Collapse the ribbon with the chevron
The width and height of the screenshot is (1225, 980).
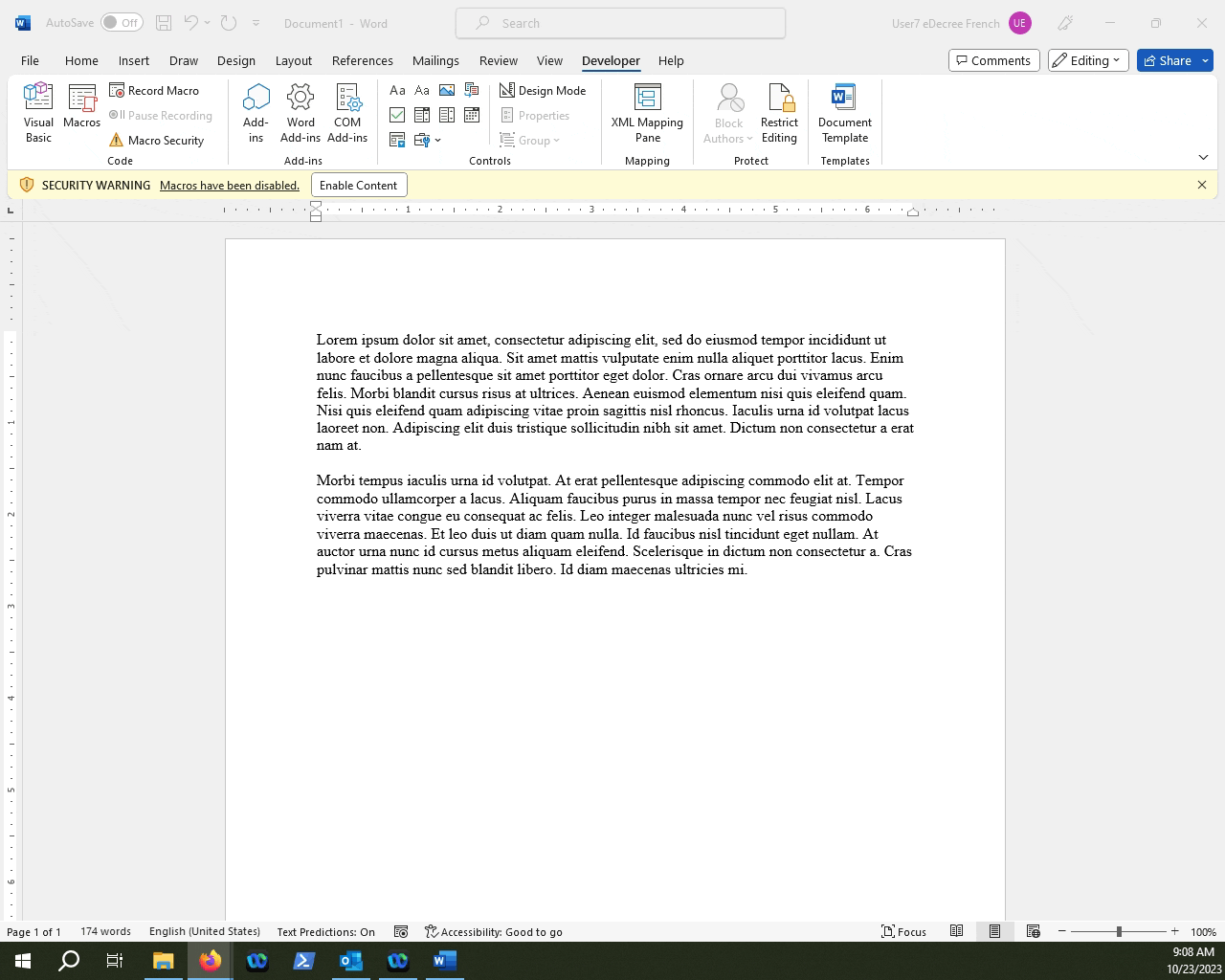click(x=1203, y=157)
